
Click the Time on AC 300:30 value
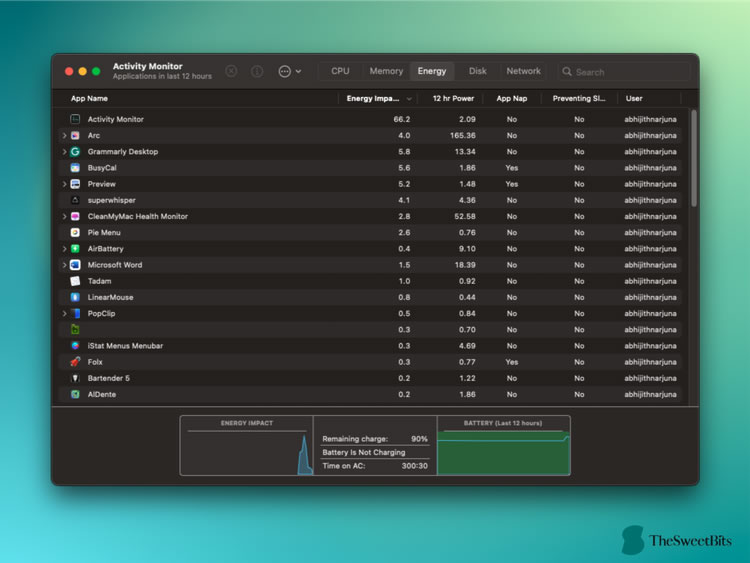415,465
